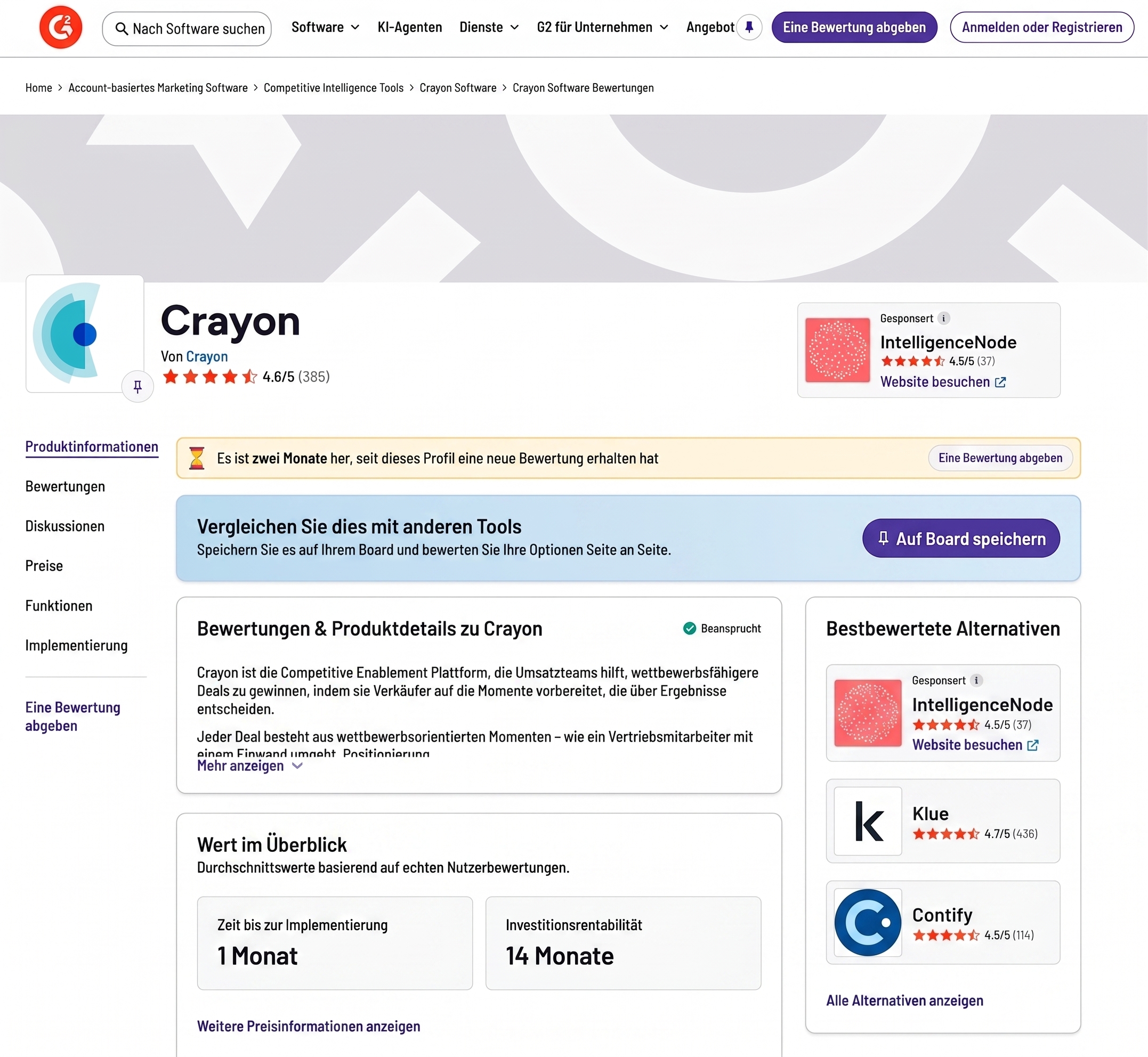Go to Bewertungen section

pos(65,486)
